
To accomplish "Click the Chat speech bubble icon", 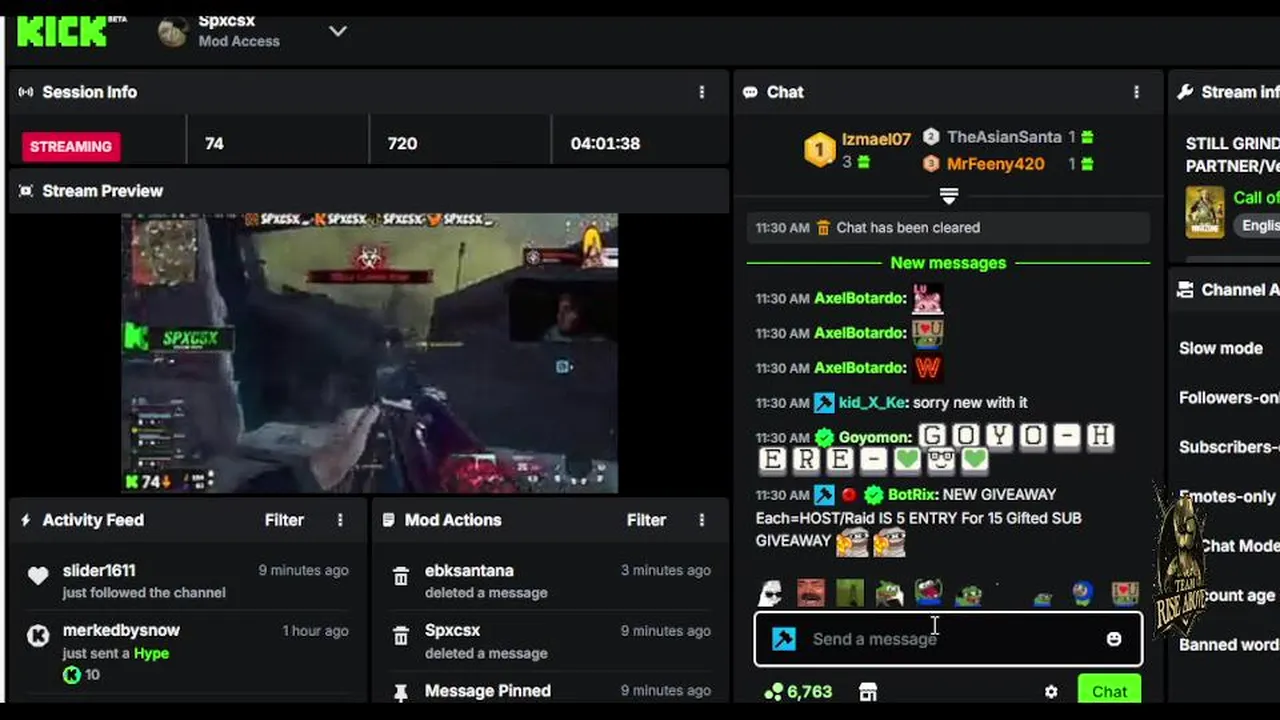I will coord(750,92).
